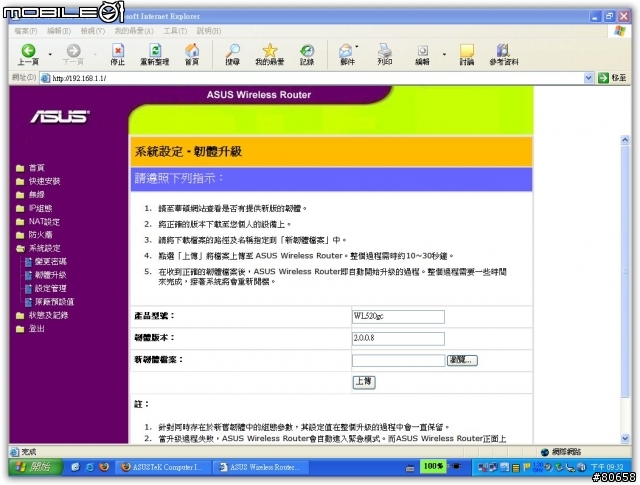Image resolution: width=640 pixels, height=485 pixels.
Task: Click the 上傳 upload button
Action: pos(364,382)
